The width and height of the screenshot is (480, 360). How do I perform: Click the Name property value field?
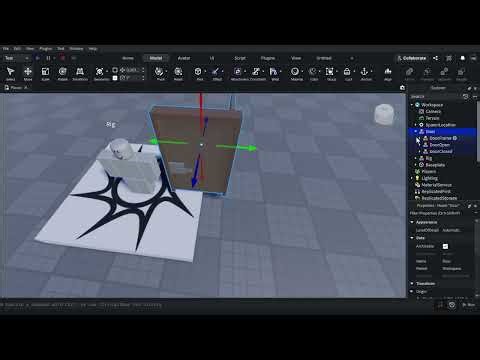pos(458,261)
